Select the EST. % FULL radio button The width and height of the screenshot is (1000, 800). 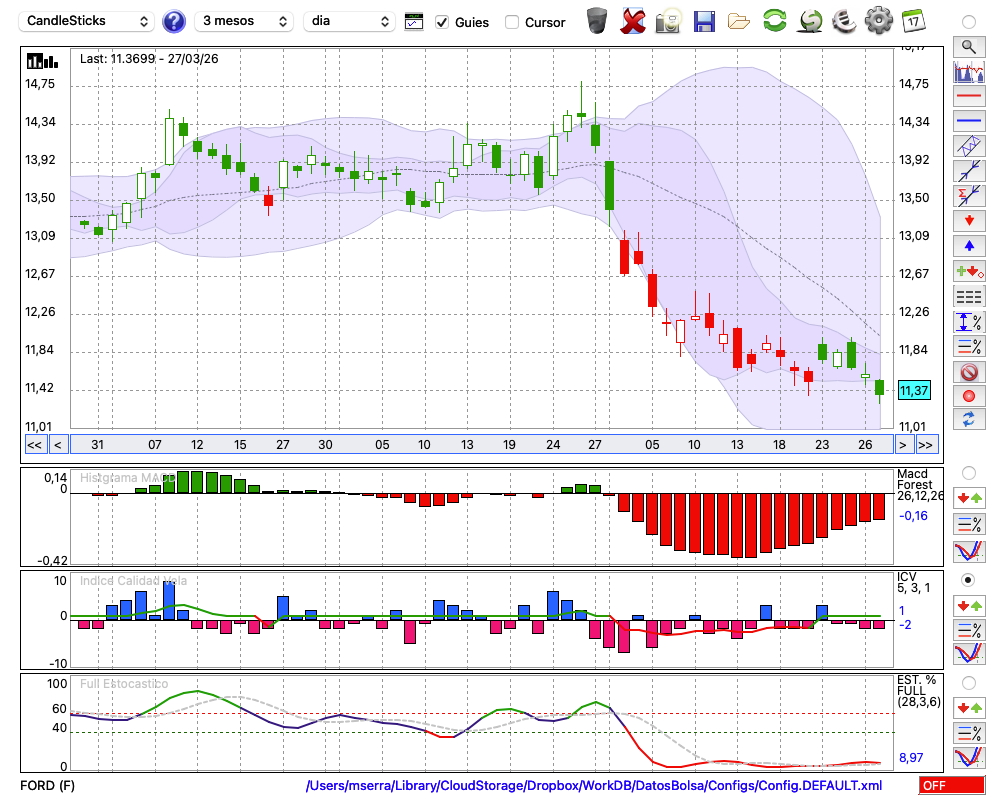click(x=968, y=683)
